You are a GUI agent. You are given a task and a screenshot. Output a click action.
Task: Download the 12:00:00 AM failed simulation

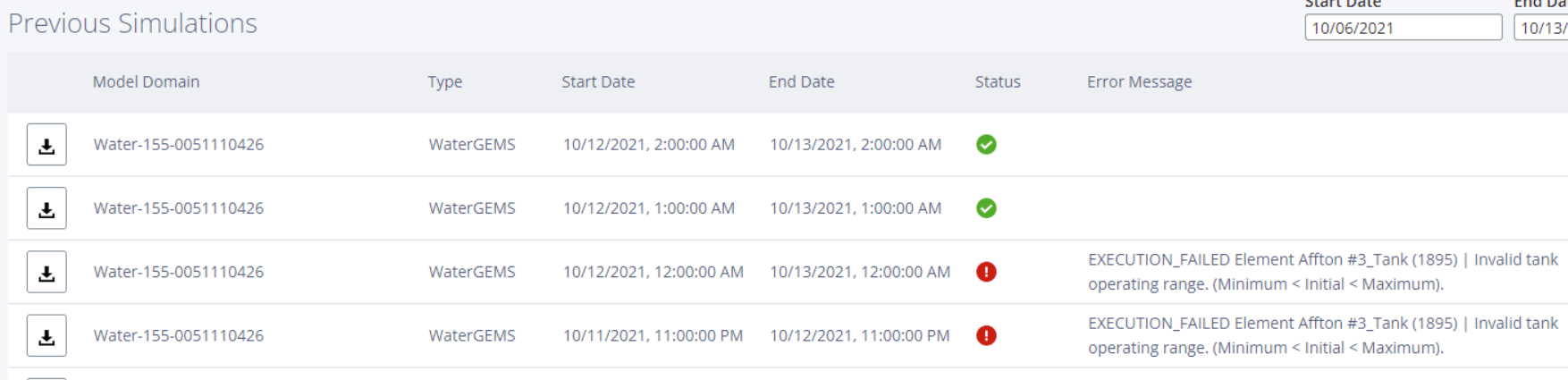tap(46, 272)
